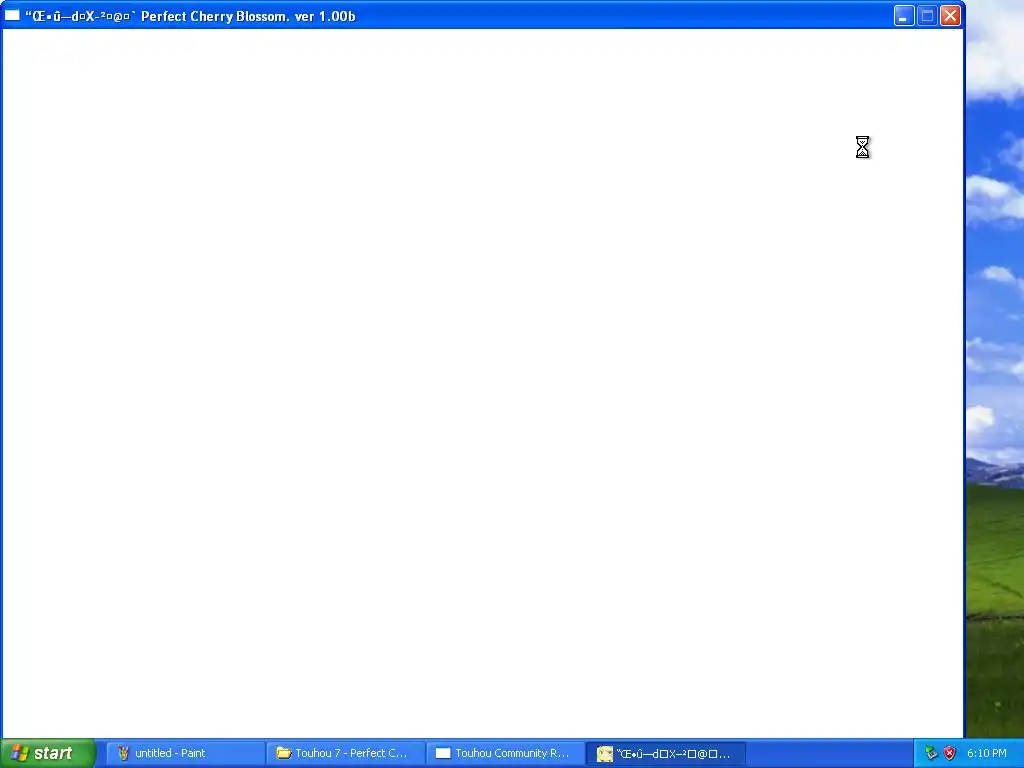
Task: Click the Paint icon in the taskbar
Action: (123, 753)
